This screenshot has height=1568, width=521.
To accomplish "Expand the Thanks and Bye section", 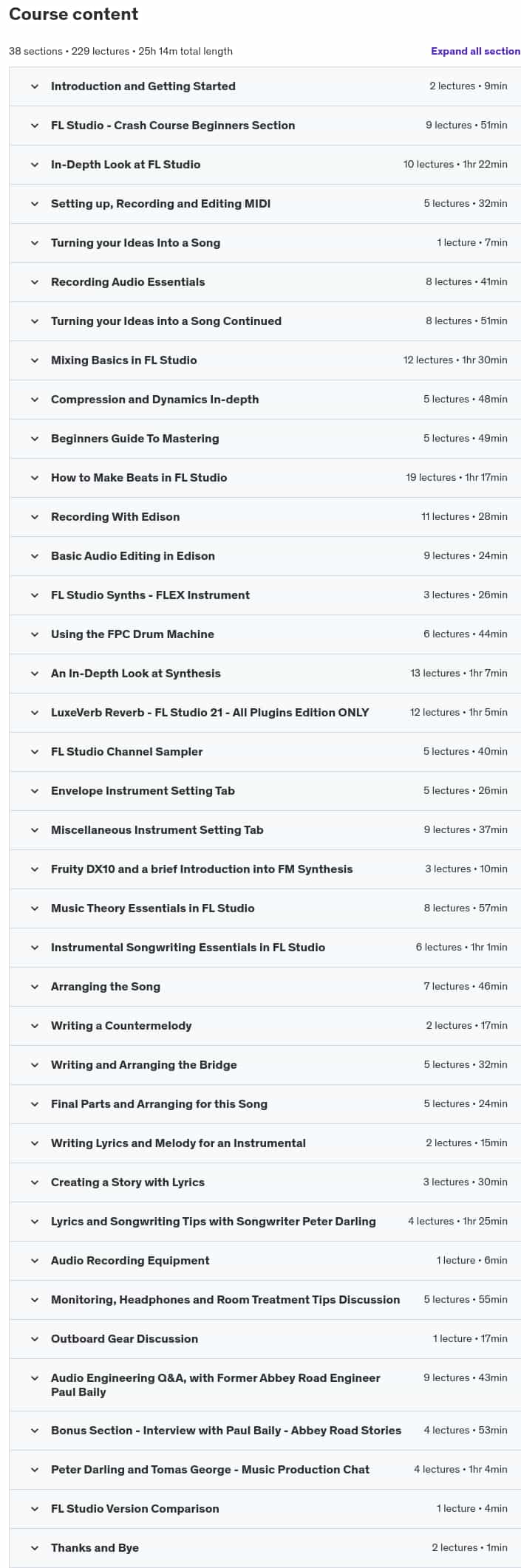I will click(265, 1548).
